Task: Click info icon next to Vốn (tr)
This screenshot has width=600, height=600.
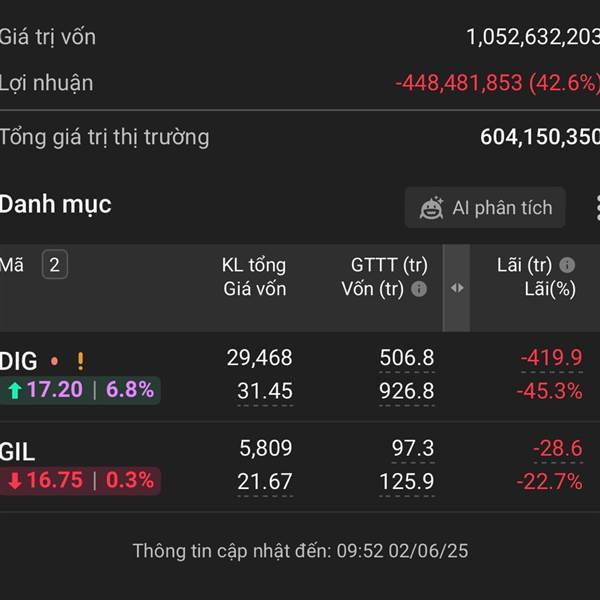Action: pos(419,289)
